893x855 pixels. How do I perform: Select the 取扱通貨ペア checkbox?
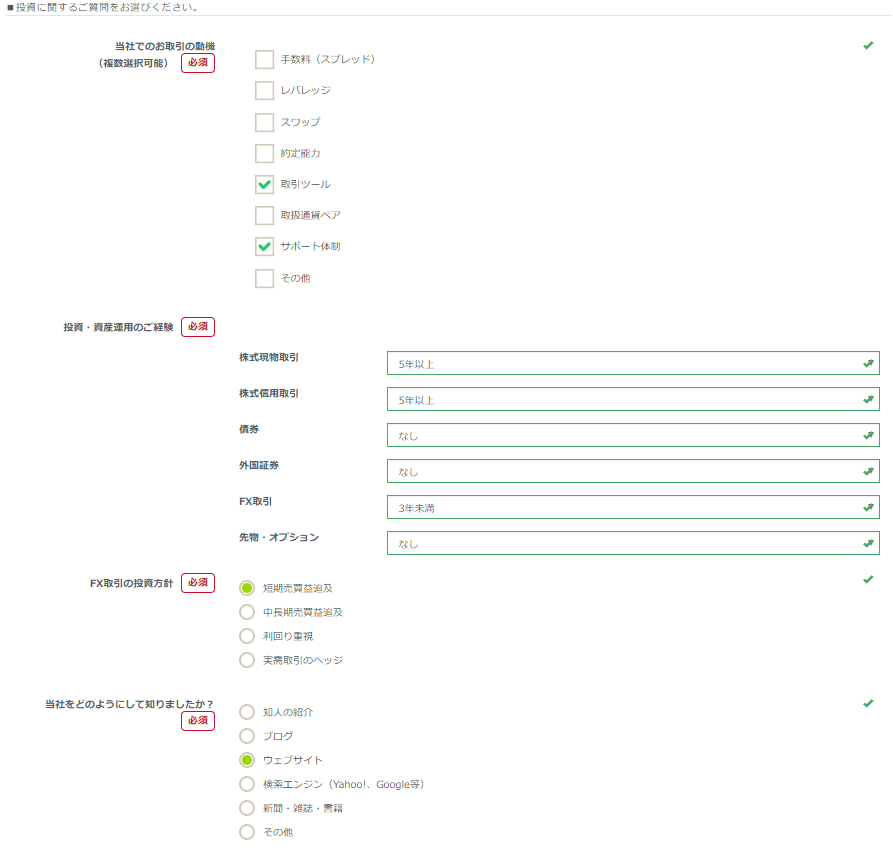point(264,215)
